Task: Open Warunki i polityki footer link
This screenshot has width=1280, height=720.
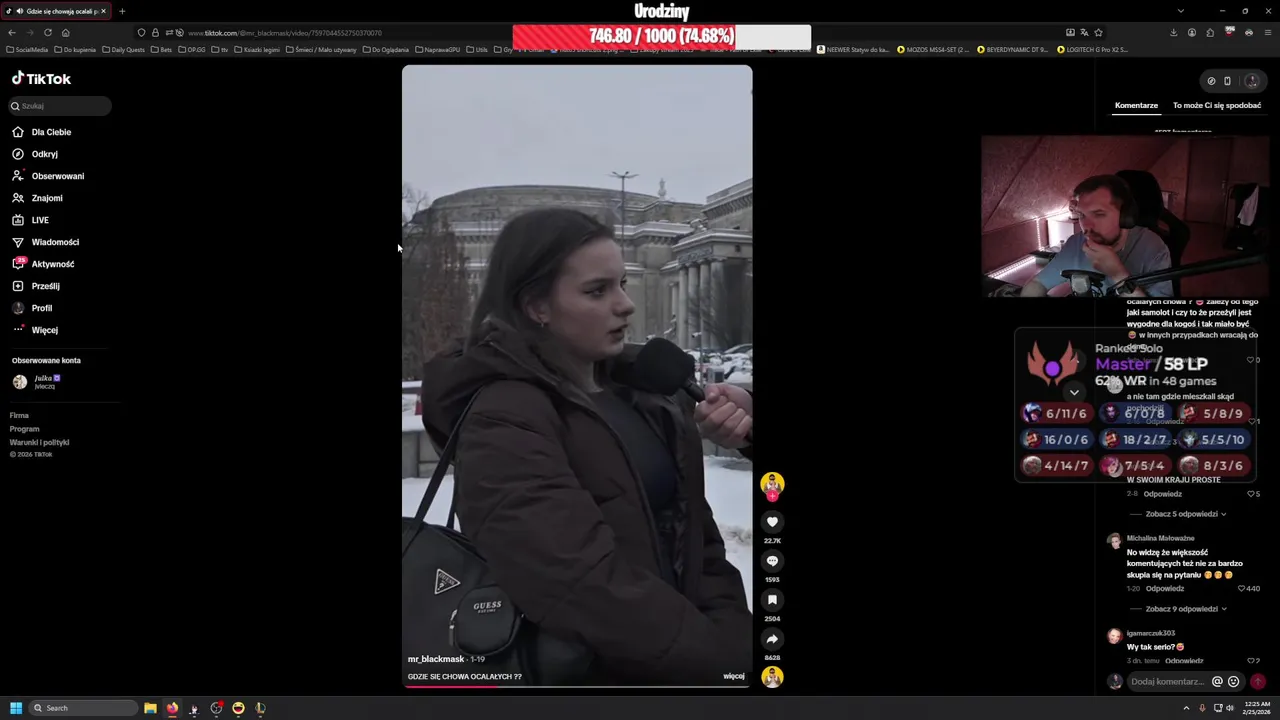Action: pos(39,442)
